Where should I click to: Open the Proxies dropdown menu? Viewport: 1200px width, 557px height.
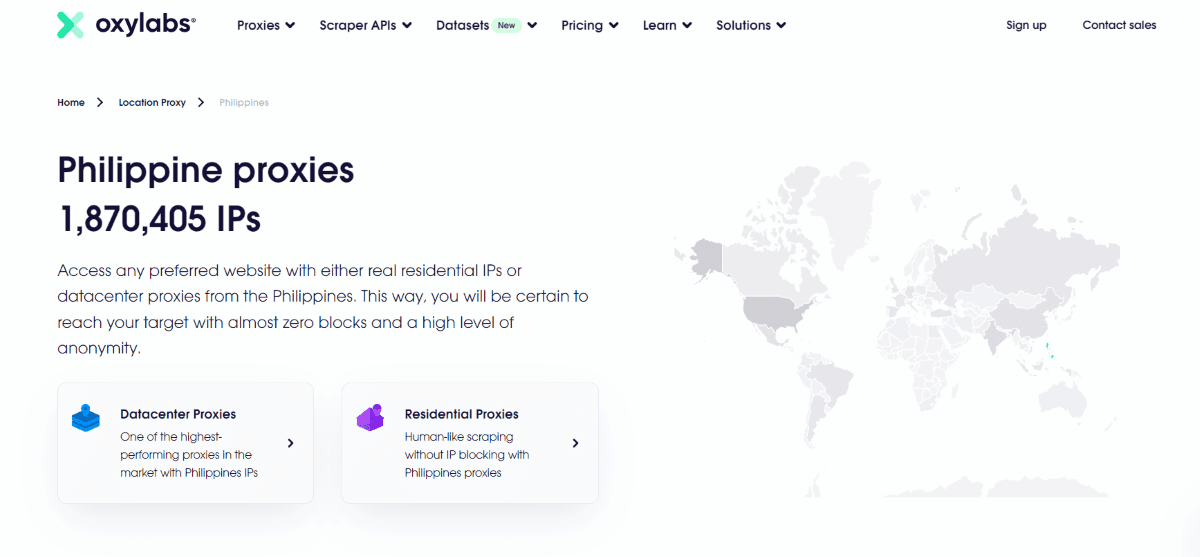266,25
